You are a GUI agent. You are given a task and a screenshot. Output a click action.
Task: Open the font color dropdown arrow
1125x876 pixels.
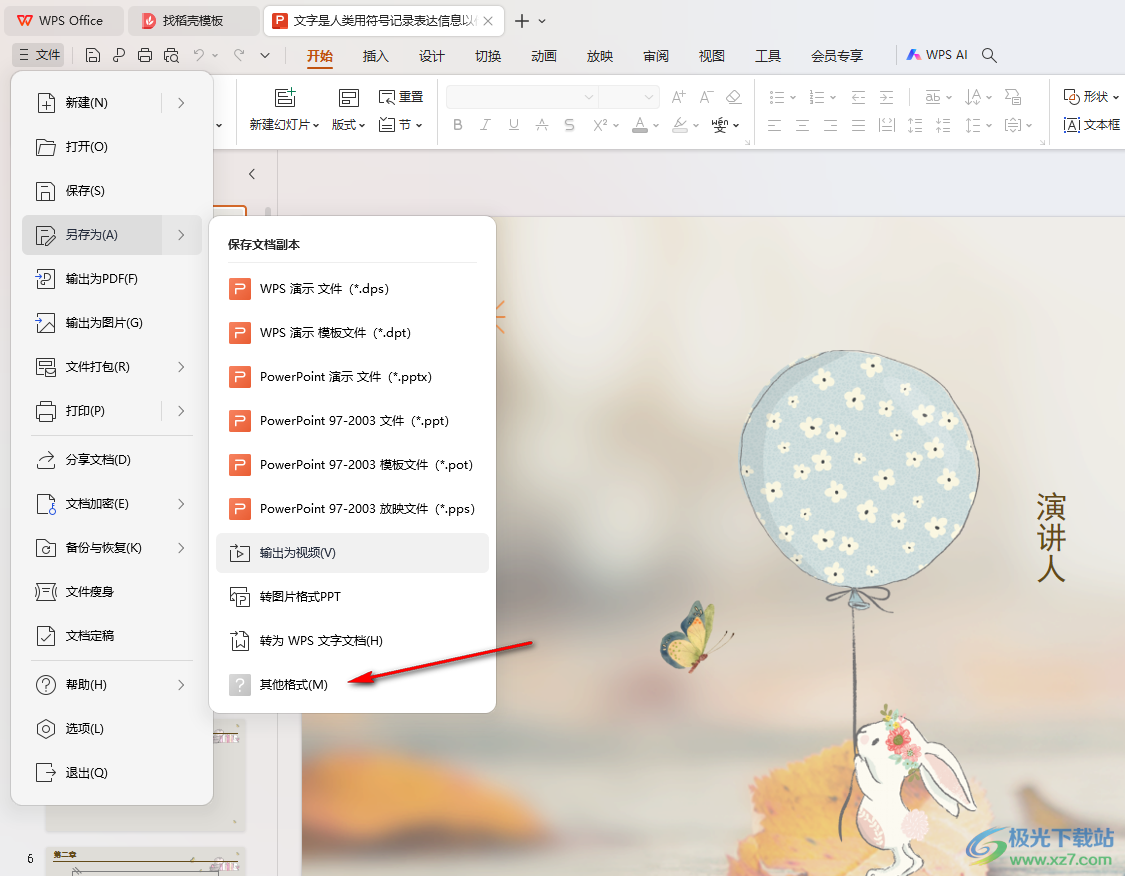[656, 126]
